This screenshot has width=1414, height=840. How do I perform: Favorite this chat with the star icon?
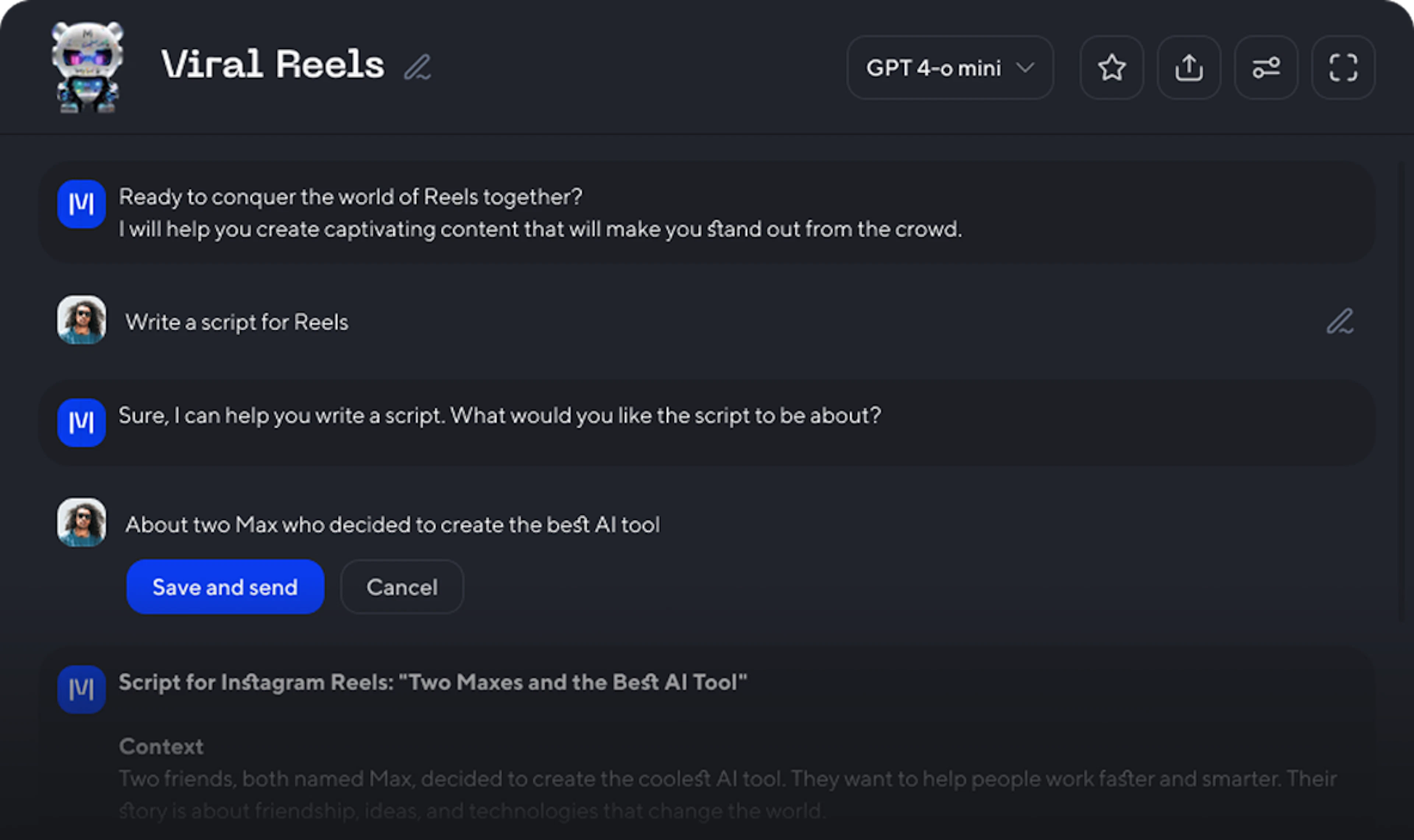pyautogui.click(x=1111, y=68)
